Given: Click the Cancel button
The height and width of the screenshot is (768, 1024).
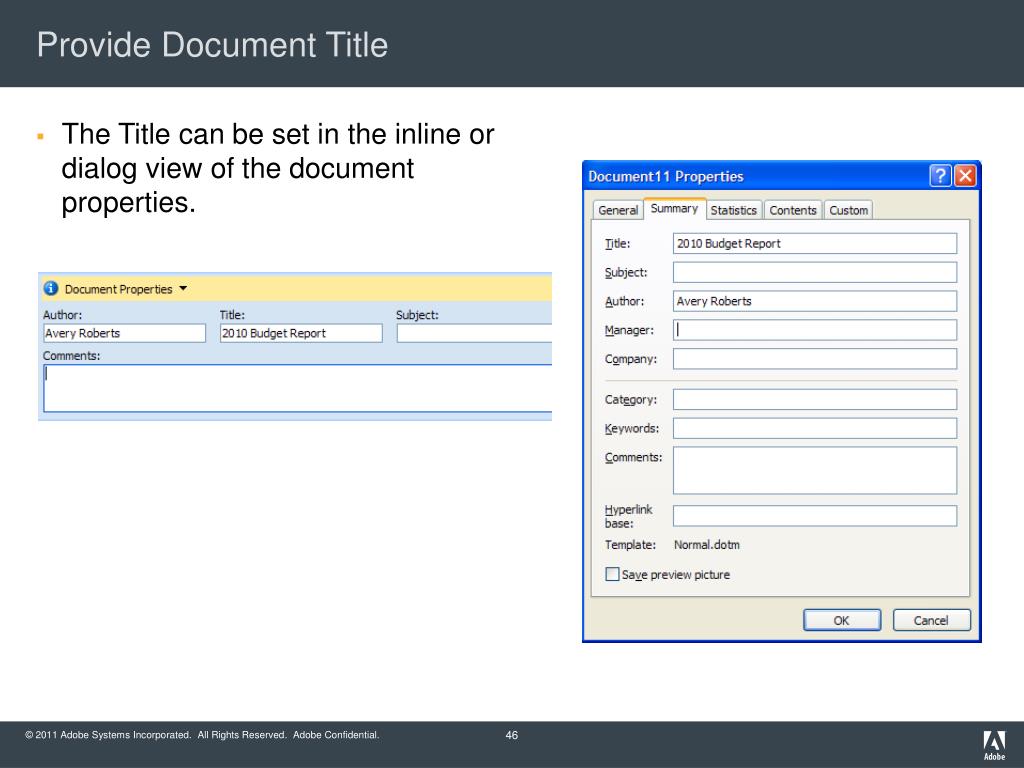Looking at the screenshot, I should [x=931, y=620].
